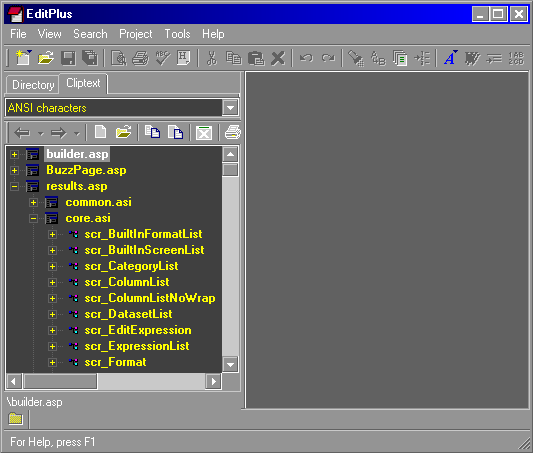Collapse the core.asi node

point(33,219)
